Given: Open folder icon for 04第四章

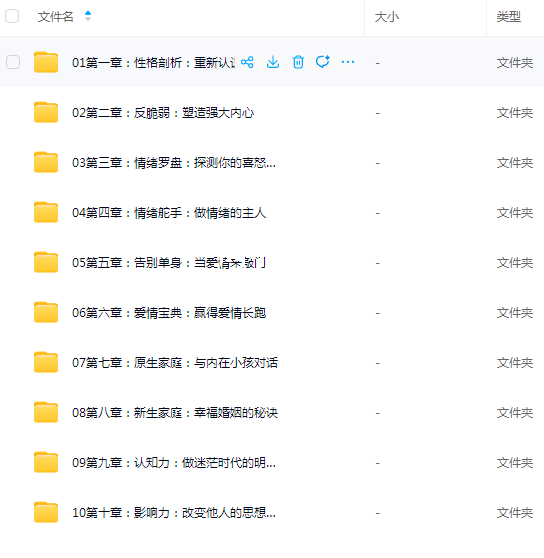Looking at the screenshot, I should [46, 212].
